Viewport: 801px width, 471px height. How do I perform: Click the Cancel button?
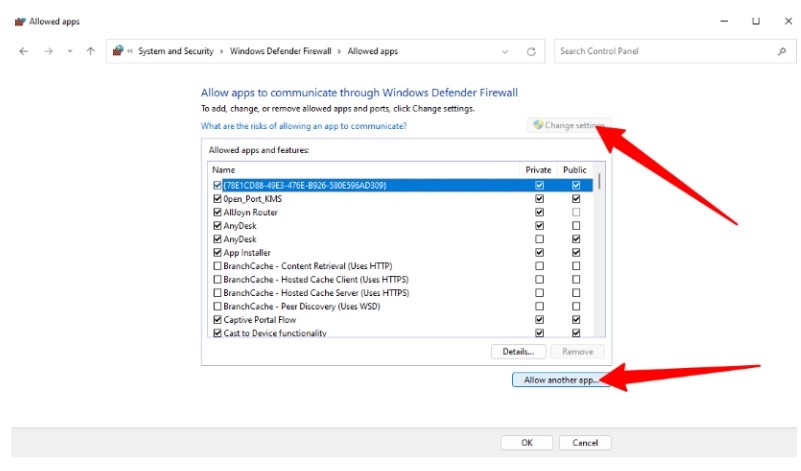[x=585, y=442]
